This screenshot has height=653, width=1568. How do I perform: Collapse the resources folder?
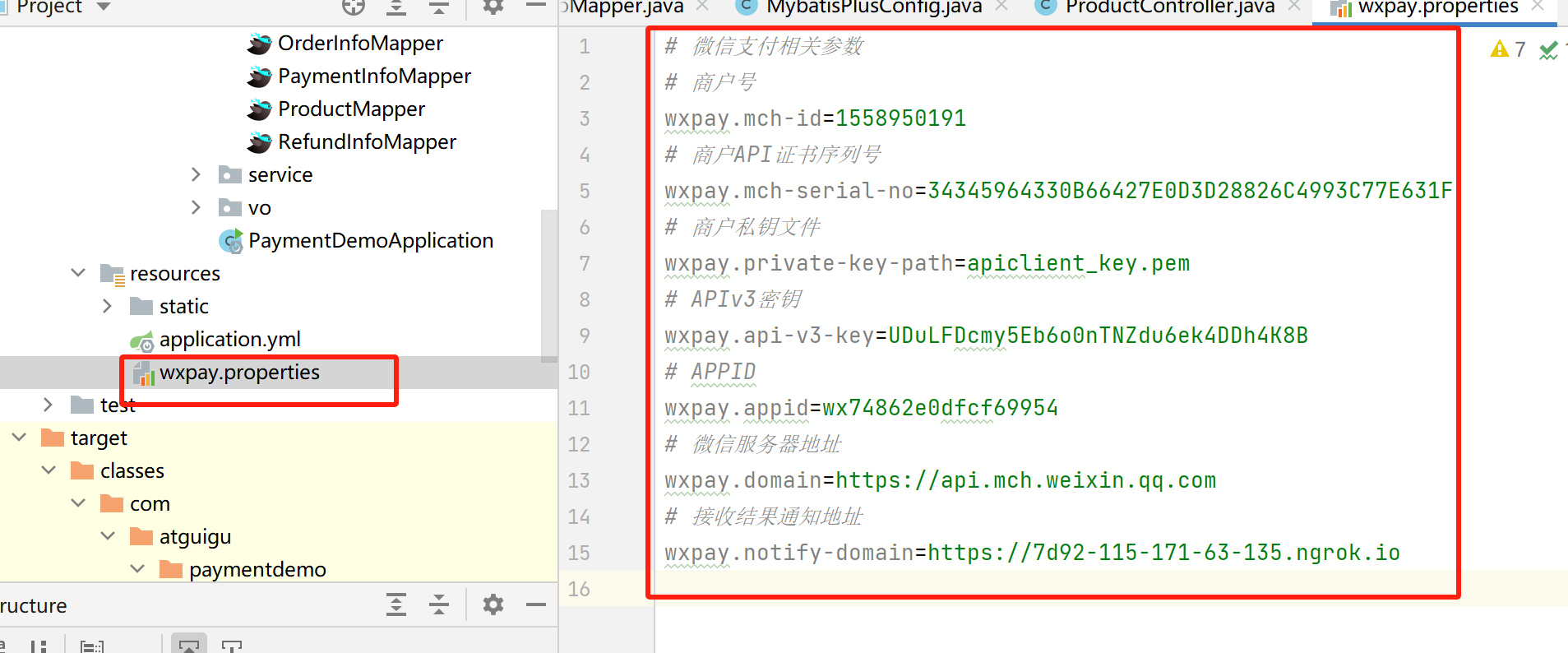pos(78,272)
